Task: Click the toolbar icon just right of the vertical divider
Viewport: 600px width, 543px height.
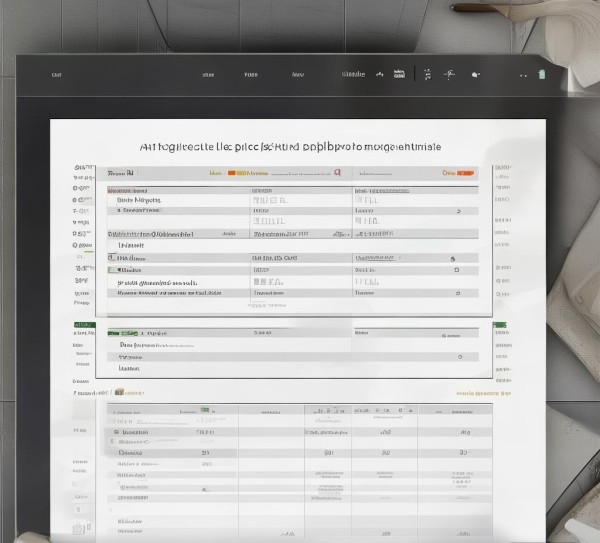Action: pos(427,74)
